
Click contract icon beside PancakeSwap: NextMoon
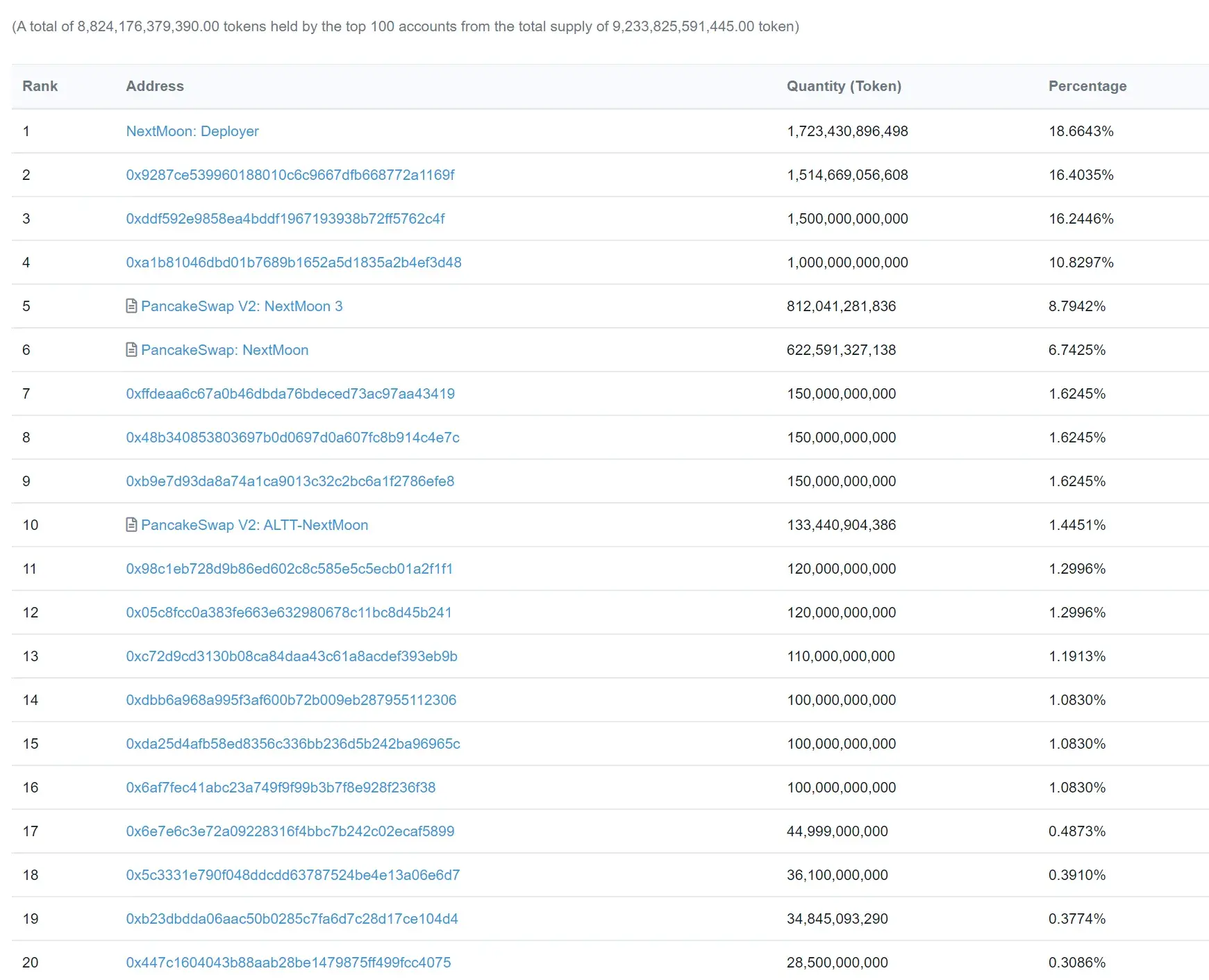tap(131, 349)
